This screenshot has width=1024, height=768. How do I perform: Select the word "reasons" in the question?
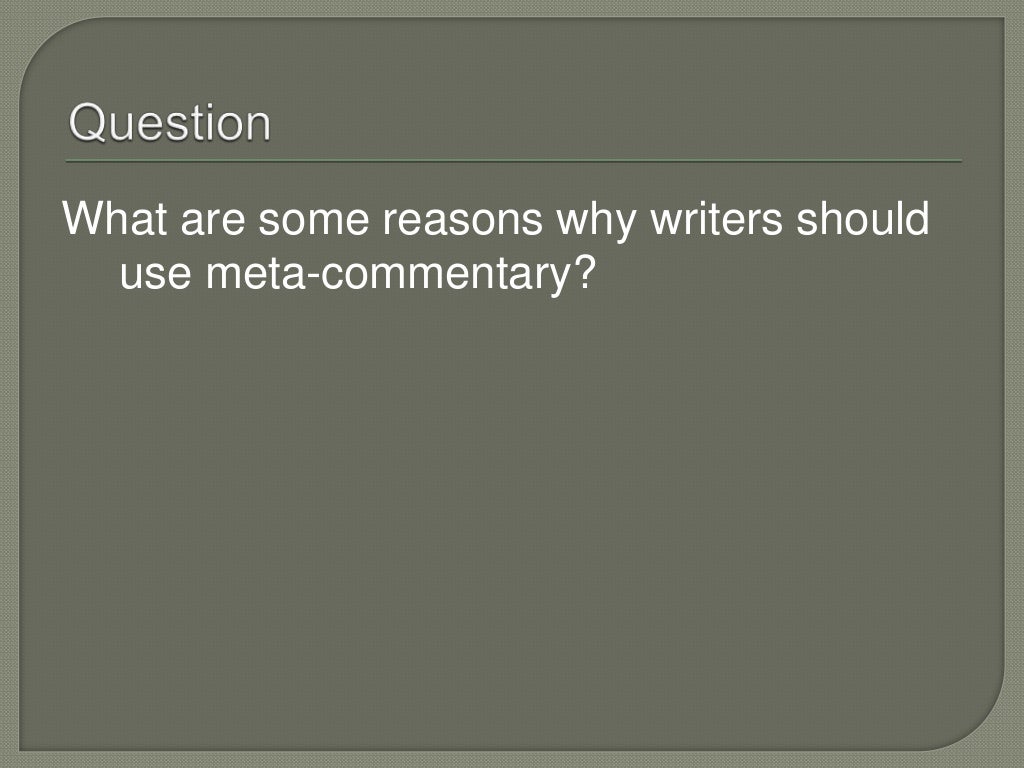(x=463, y=219)
